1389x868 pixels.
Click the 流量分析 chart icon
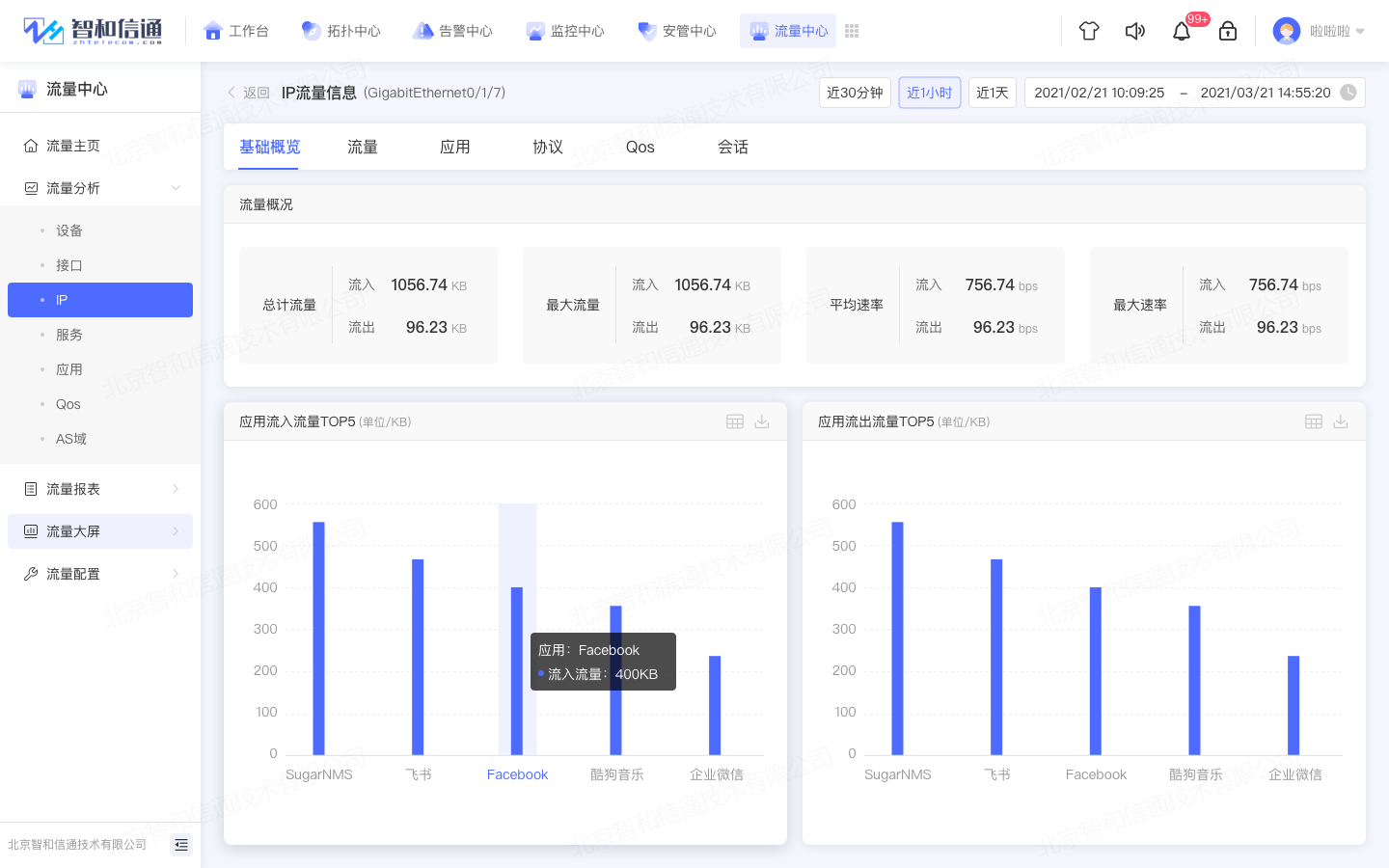(31, 188)
